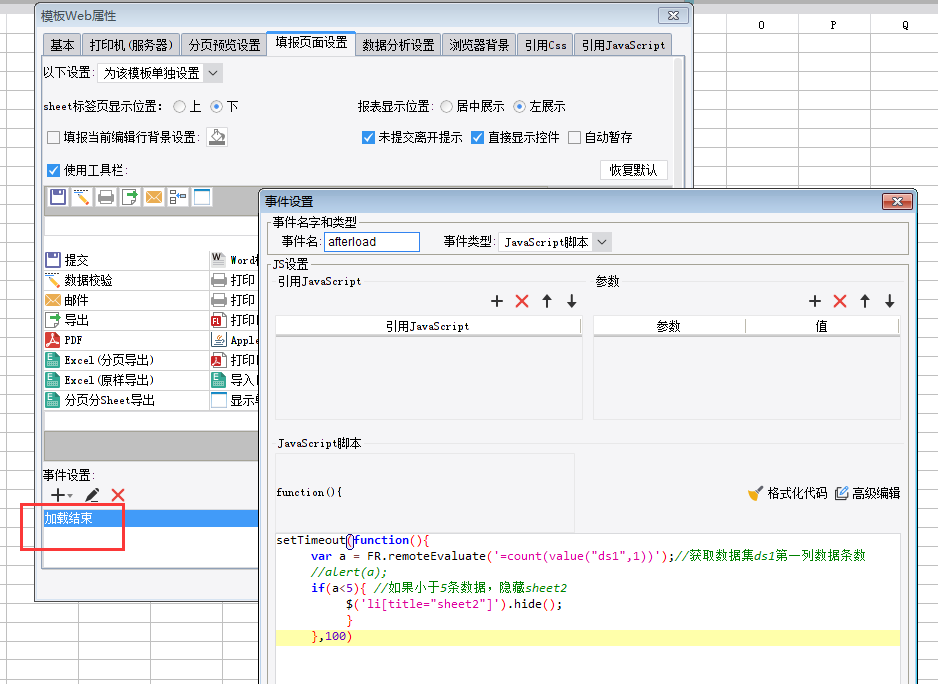Switch to the 数据分析设置 tab

pyautogui.click(x=398, y=45)
